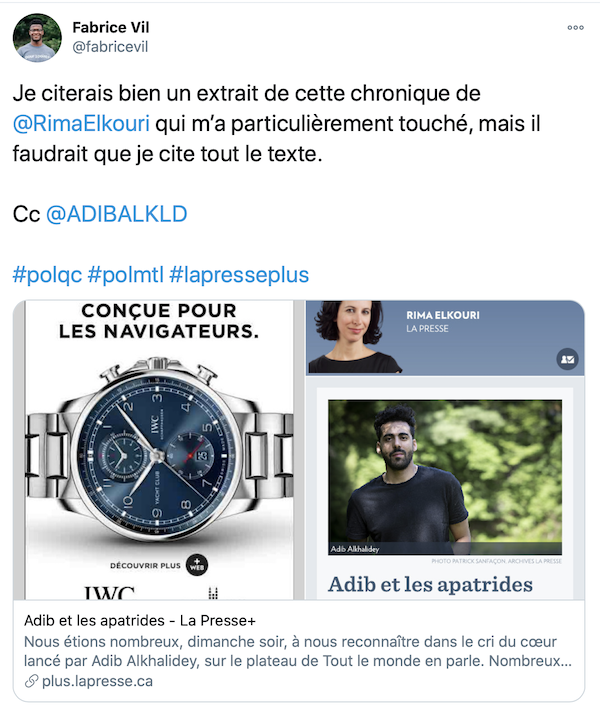
Task: Open the tweet's three-dot more options menu
Action: point(575,28)
